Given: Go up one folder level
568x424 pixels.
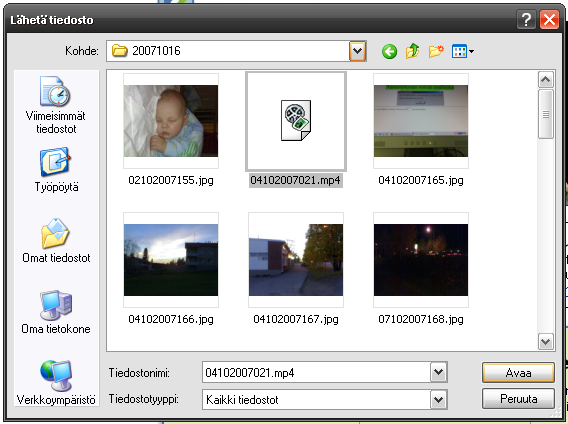Looking at the screenshot, I should (x=413, y=51).
